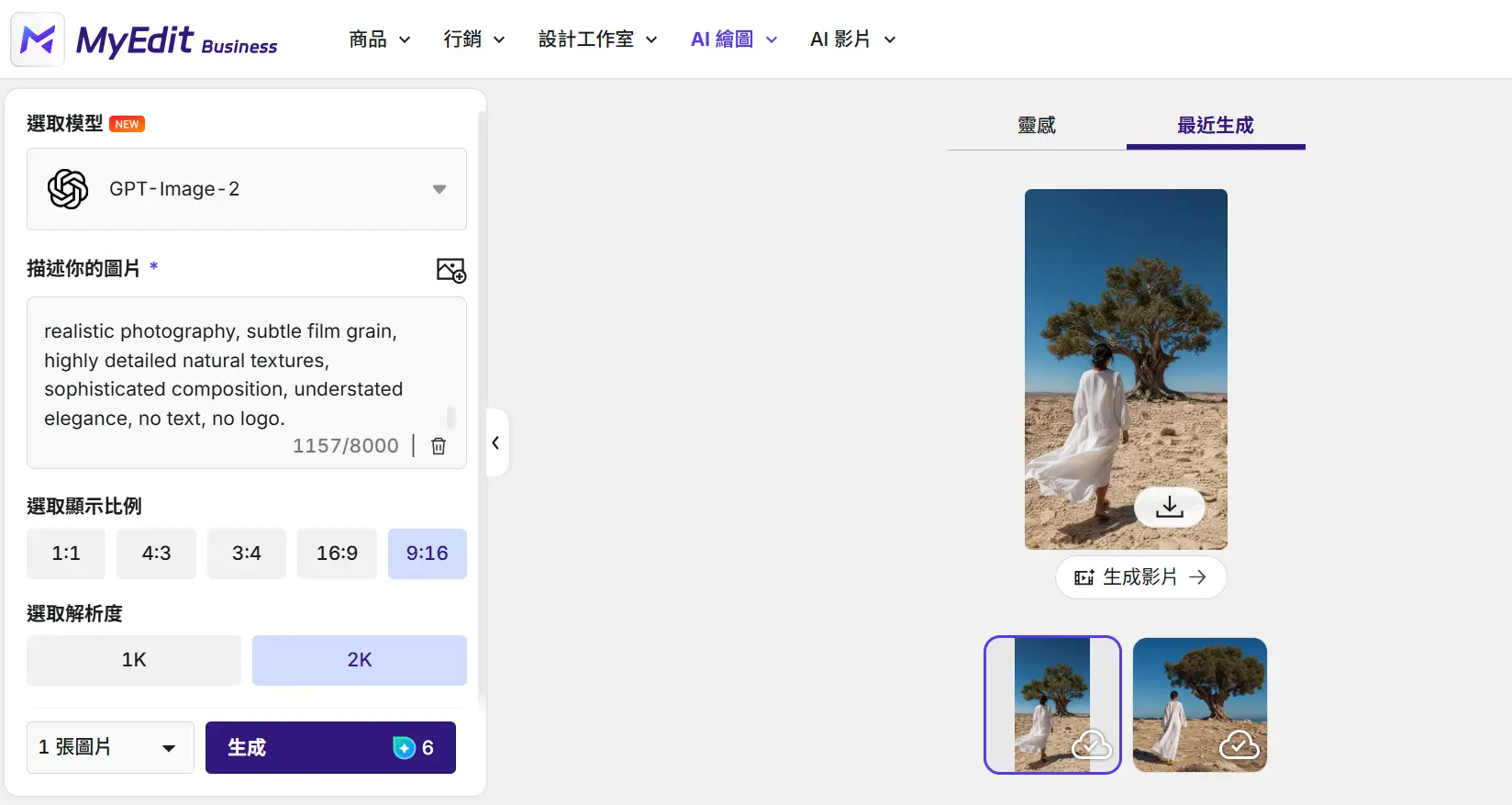Choose 1K resolution
This screenshot has width=1512, height=805.
click(134, 660)
